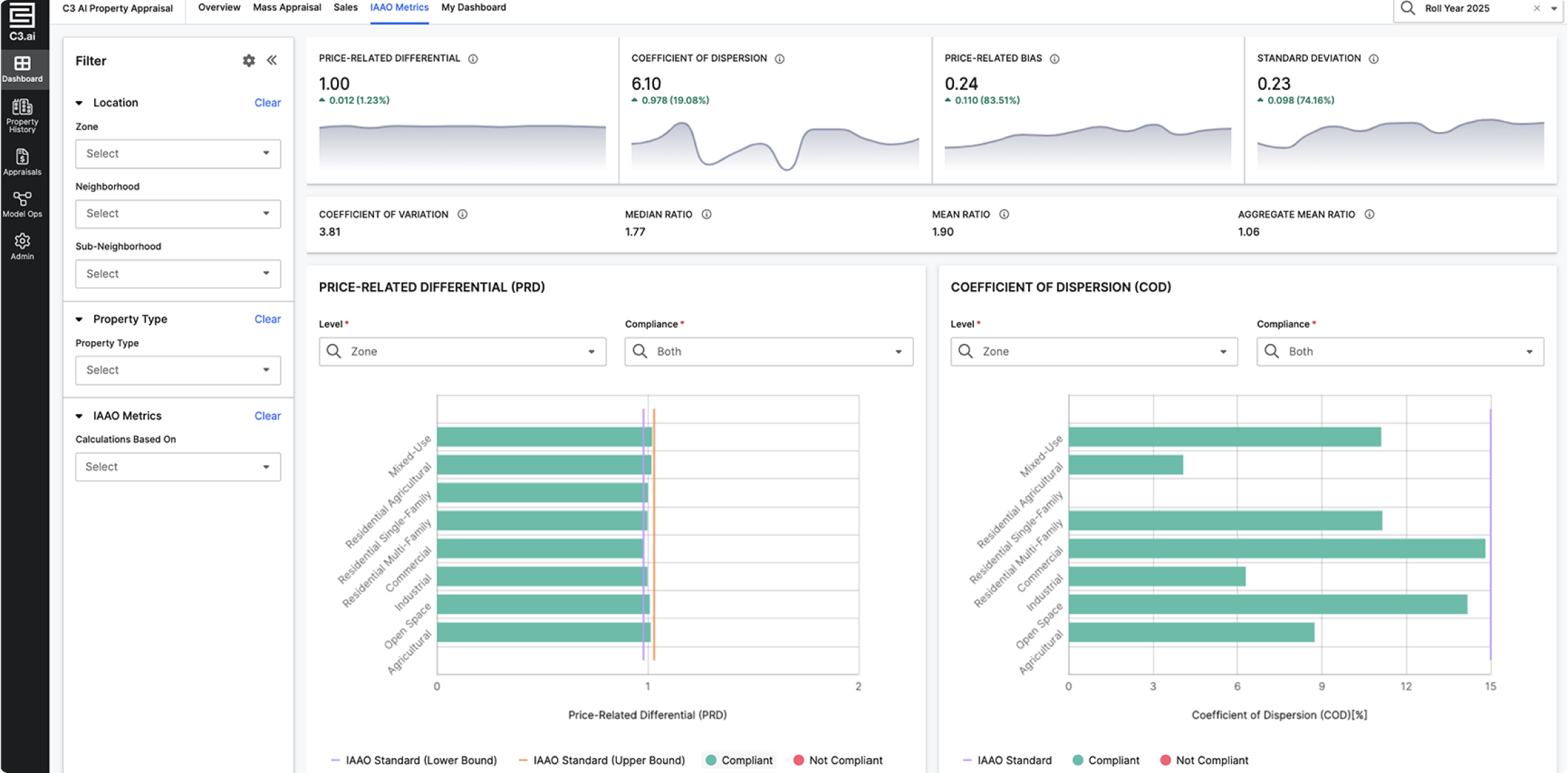Clear the IAAO Metrics filters
Image resolution: width=1568 pixels, height=773 pixels.
pyautogui.click(x=268, y=416)
